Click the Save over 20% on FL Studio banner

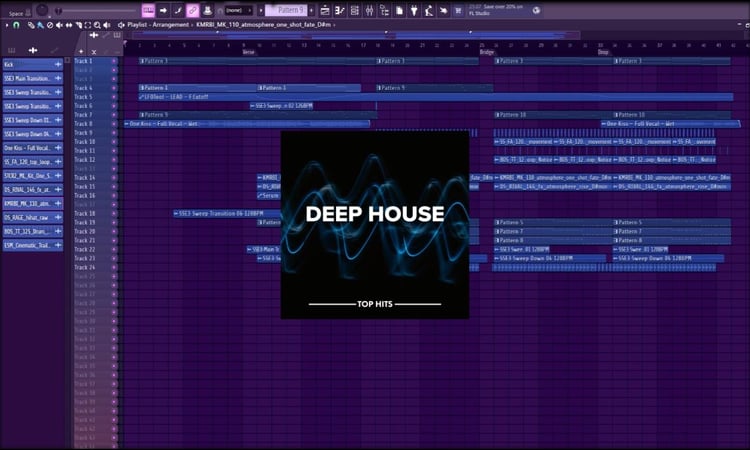coord(496,10)
